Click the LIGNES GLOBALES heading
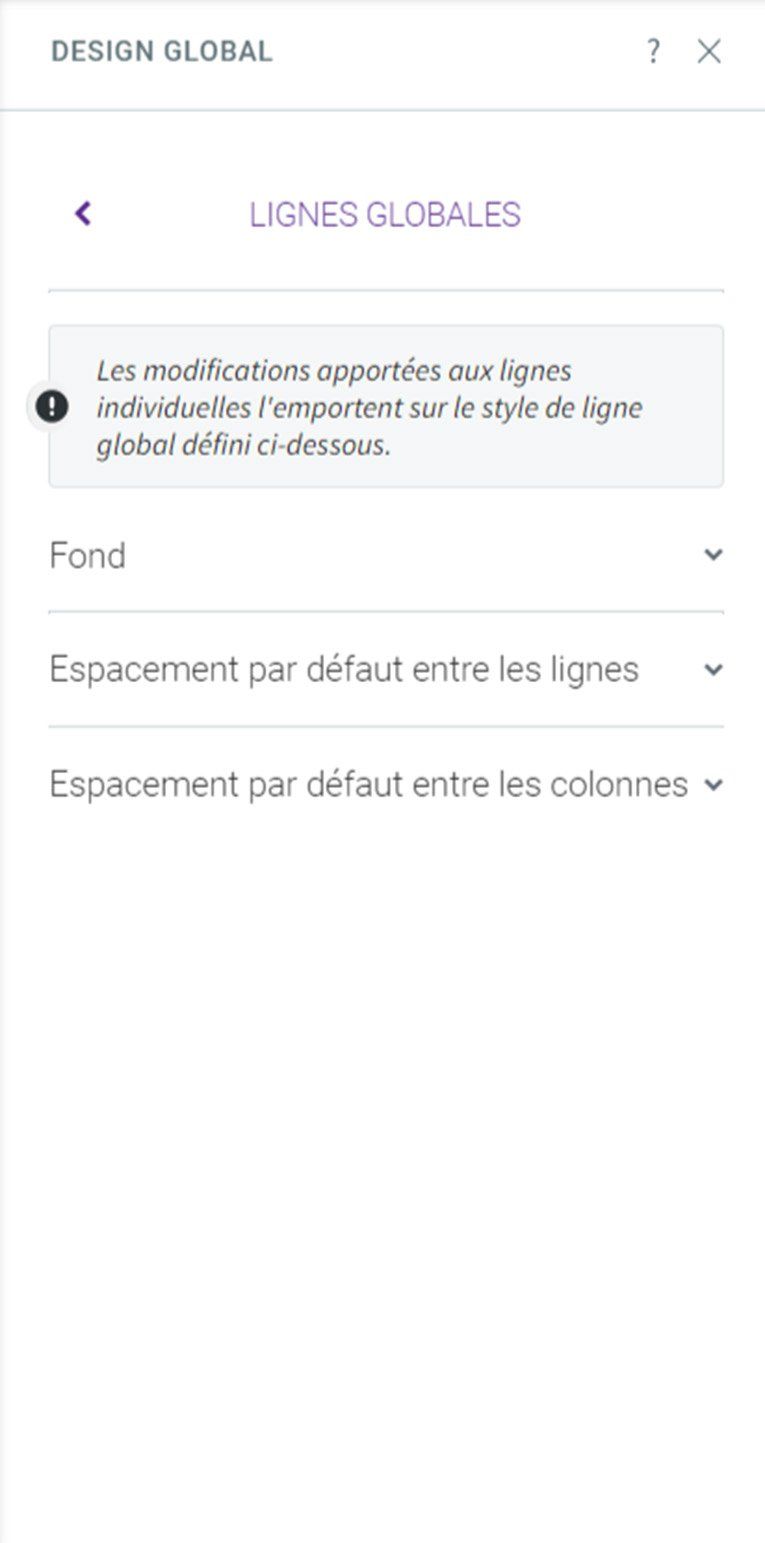Viewport: 765px width, 1543px height. pyautogui.click(x=385, y=215)
